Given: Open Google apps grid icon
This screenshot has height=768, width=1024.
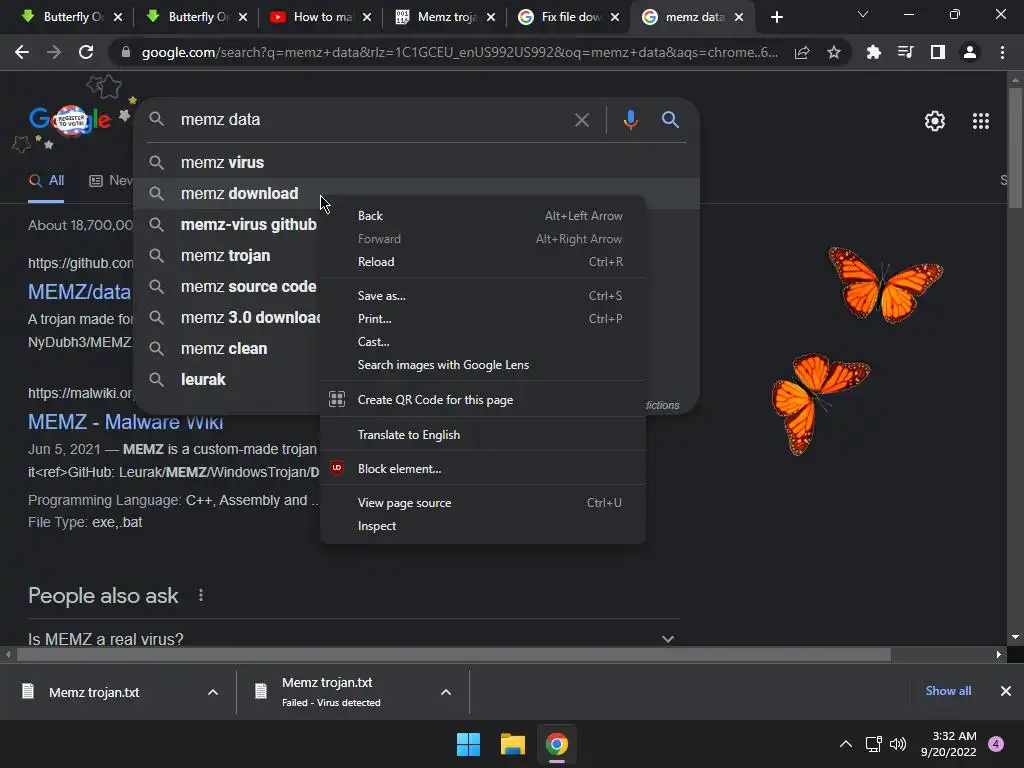Looking at the screenshot, I should point(980,121).
